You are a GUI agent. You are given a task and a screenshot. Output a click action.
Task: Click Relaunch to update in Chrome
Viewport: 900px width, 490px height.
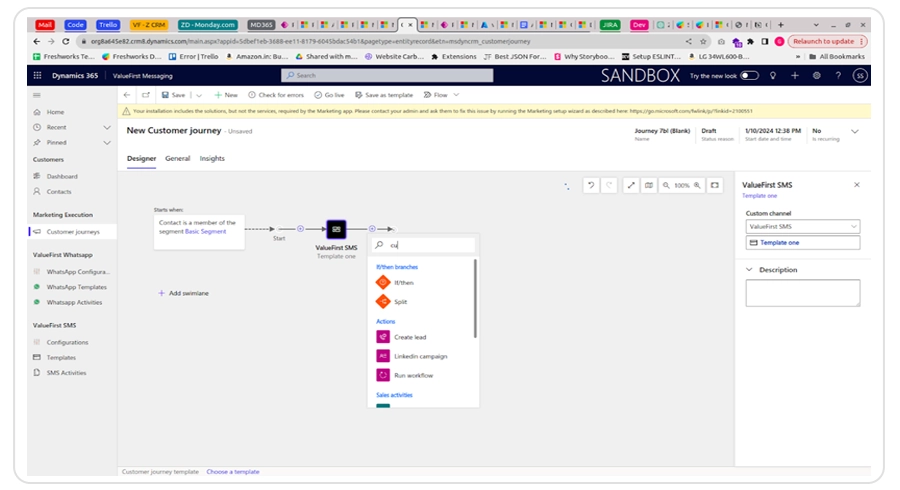point(827,41)
